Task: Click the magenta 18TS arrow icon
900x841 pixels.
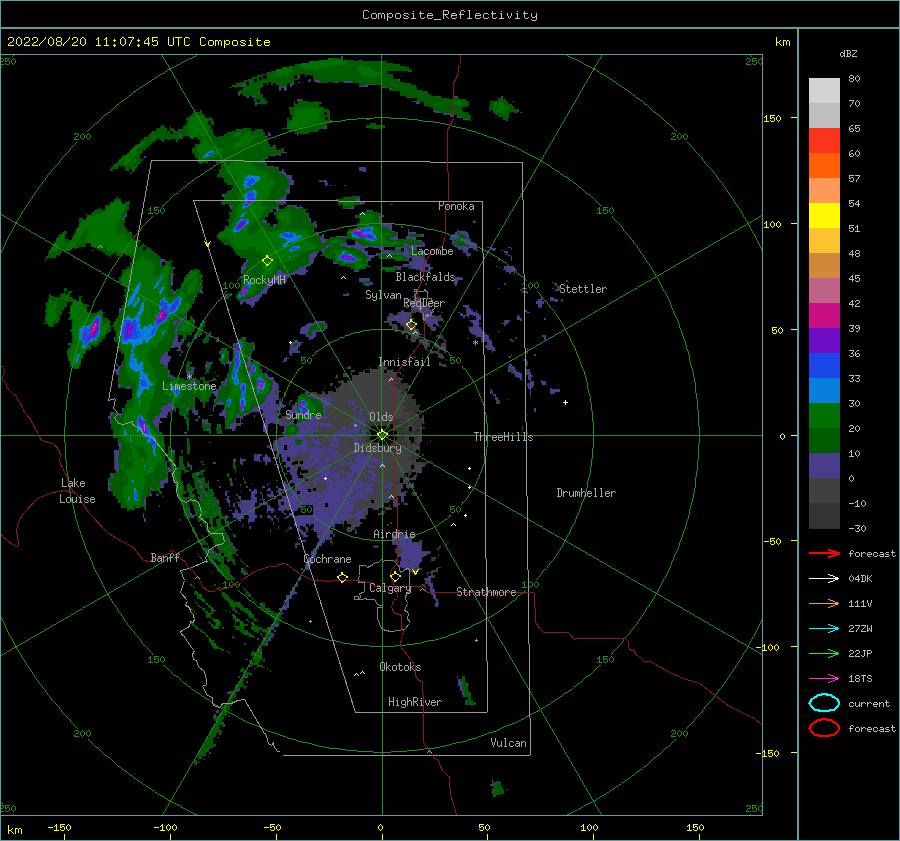Action: [824, 679]
